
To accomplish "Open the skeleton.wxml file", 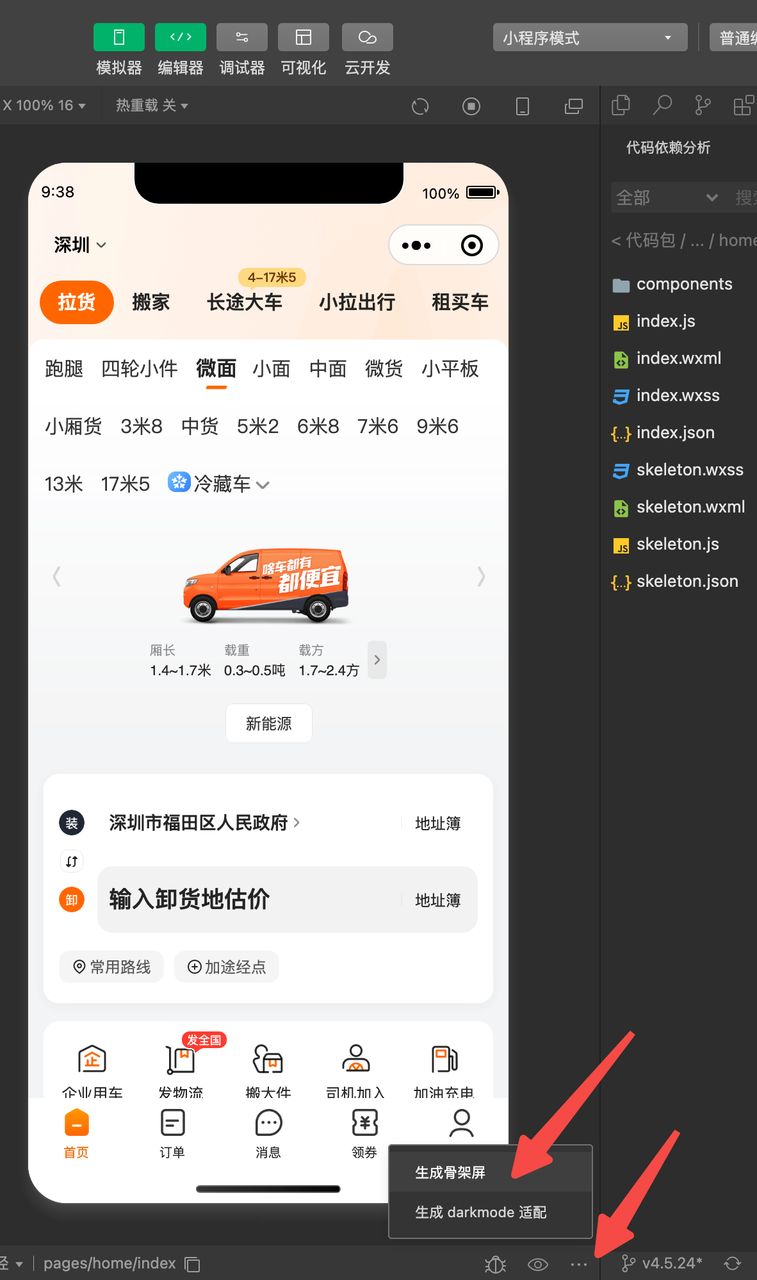I will pyautogui.click(x=678, y=507).
